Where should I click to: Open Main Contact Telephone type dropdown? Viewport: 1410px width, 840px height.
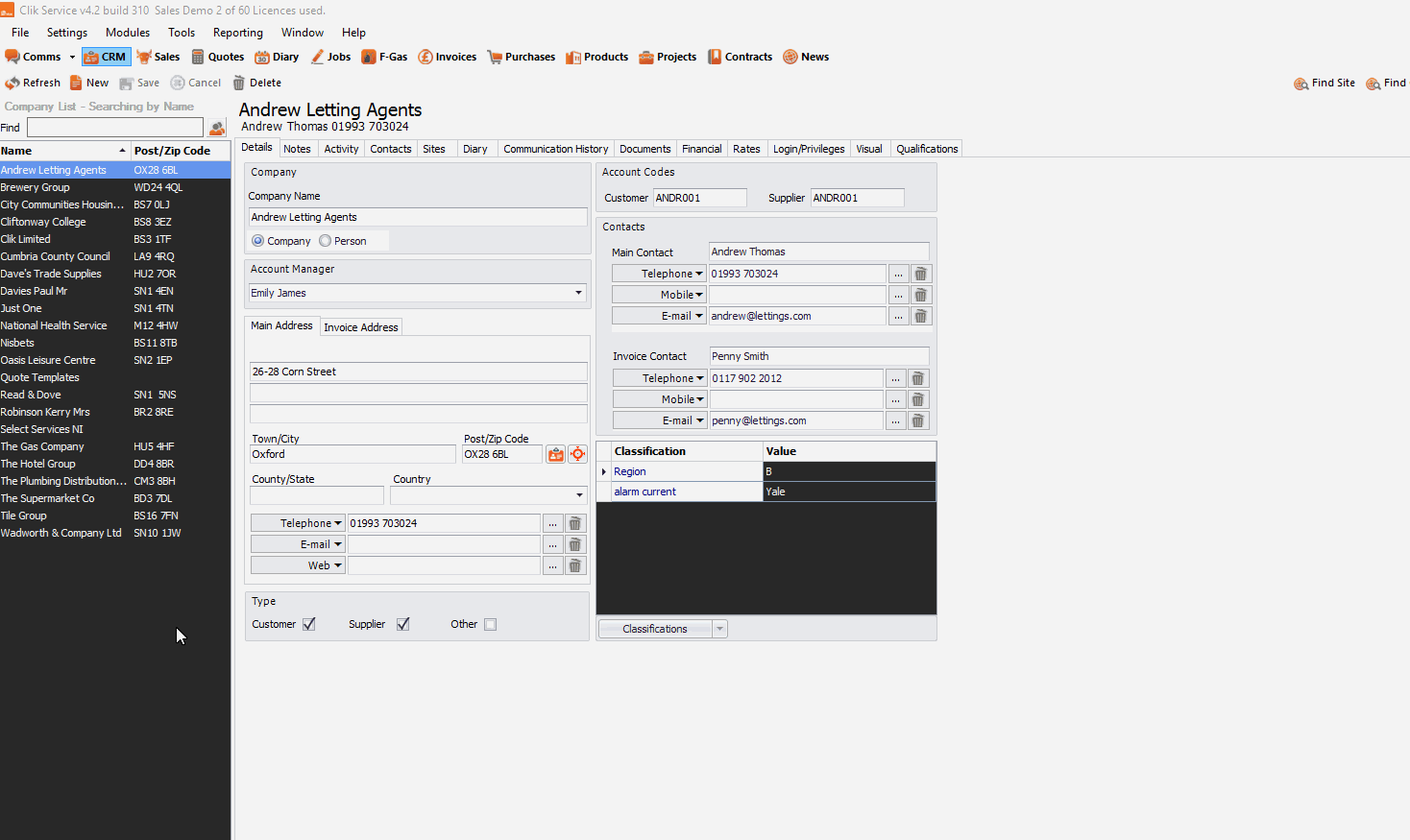[659, 274]
